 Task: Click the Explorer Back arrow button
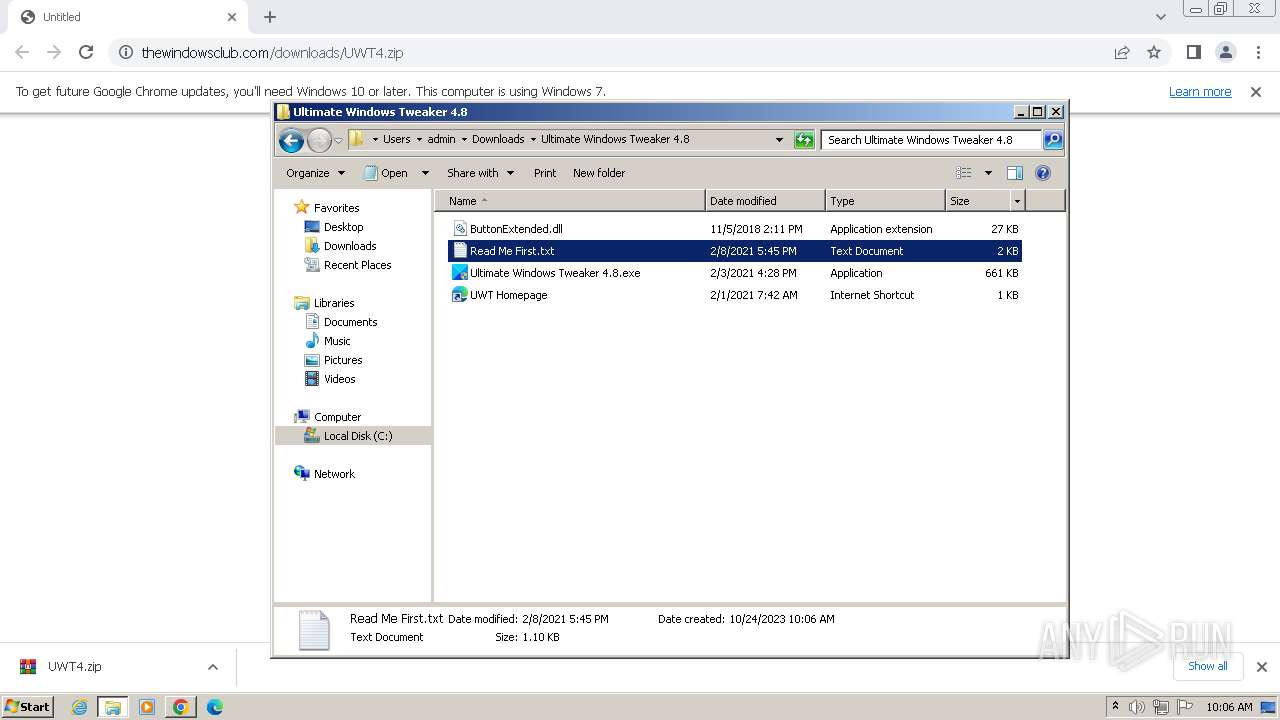click(x=291, y=140)
